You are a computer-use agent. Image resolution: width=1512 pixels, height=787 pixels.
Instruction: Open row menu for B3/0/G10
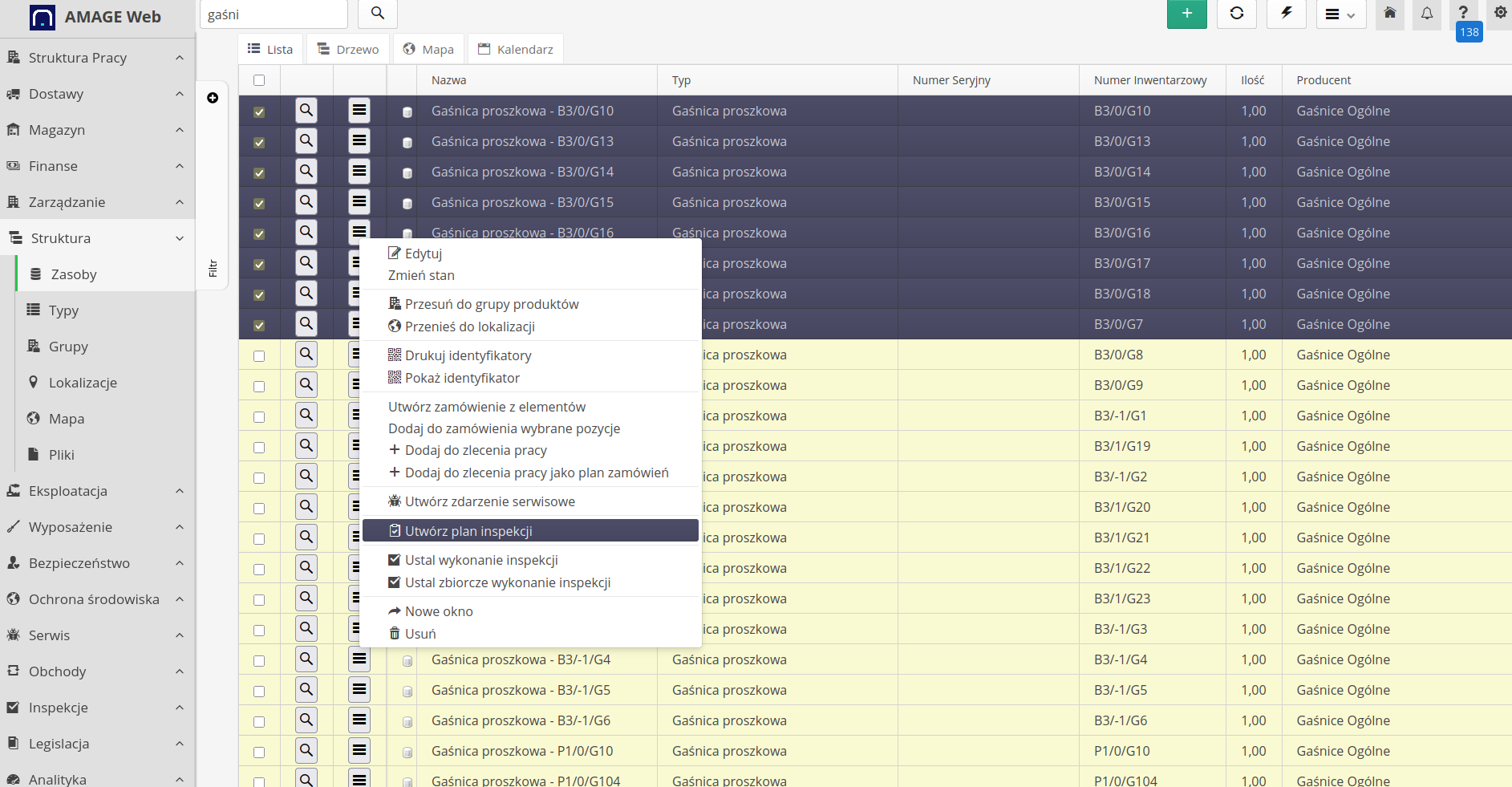(359, 110)
